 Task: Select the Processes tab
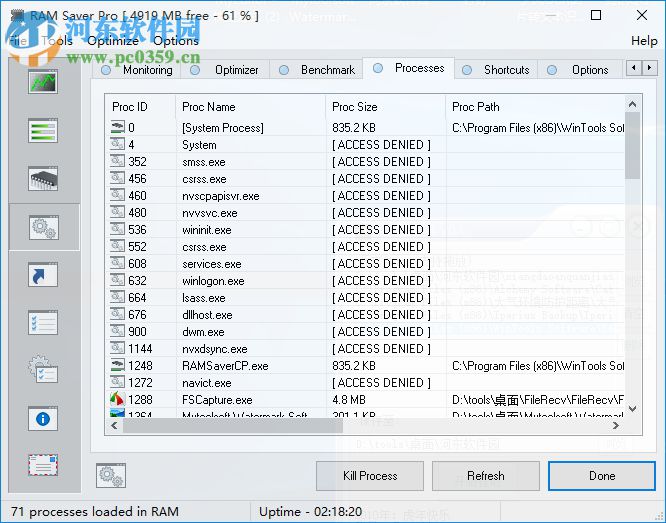tap(408, 68)
